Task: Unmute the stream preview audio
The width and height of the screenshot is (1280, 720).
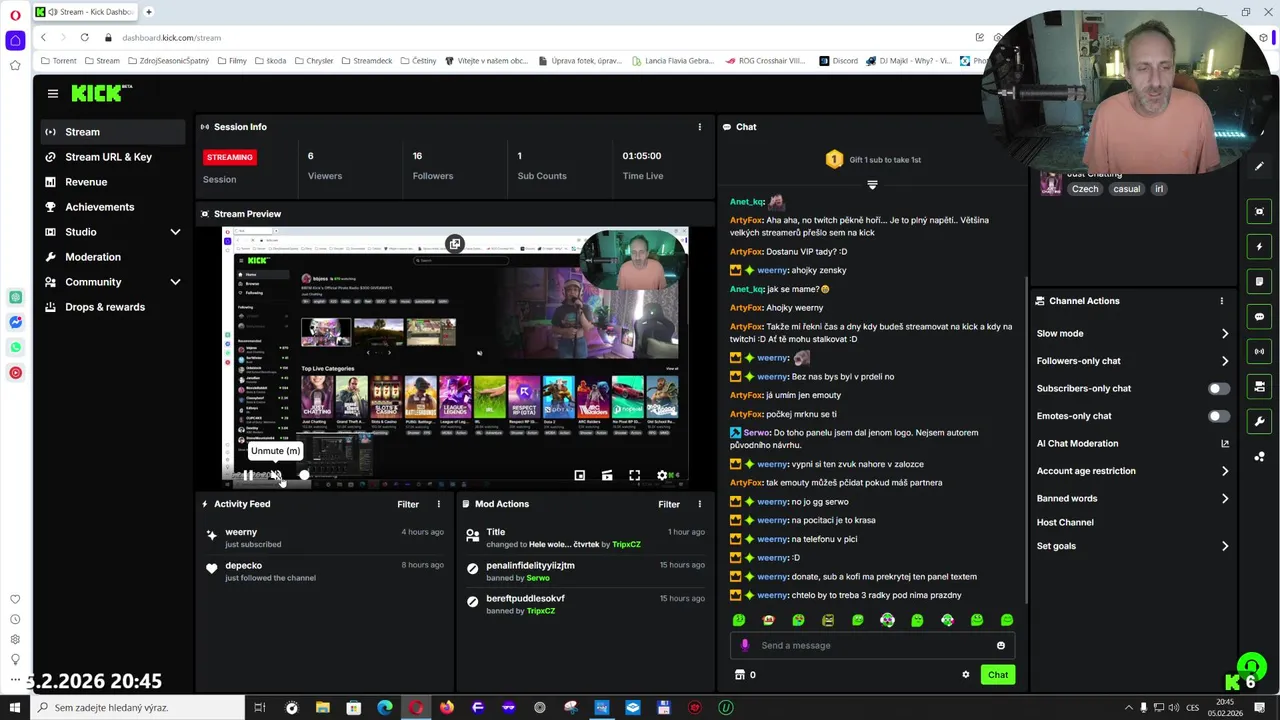Action: tap(276, 476)
